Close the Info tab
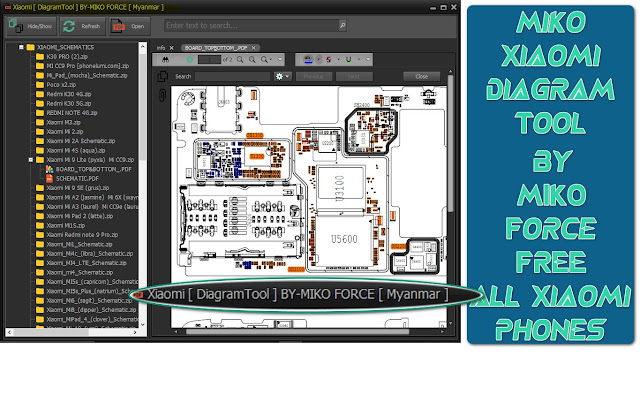This screenshot has width=640, height=402. point(172,48)
